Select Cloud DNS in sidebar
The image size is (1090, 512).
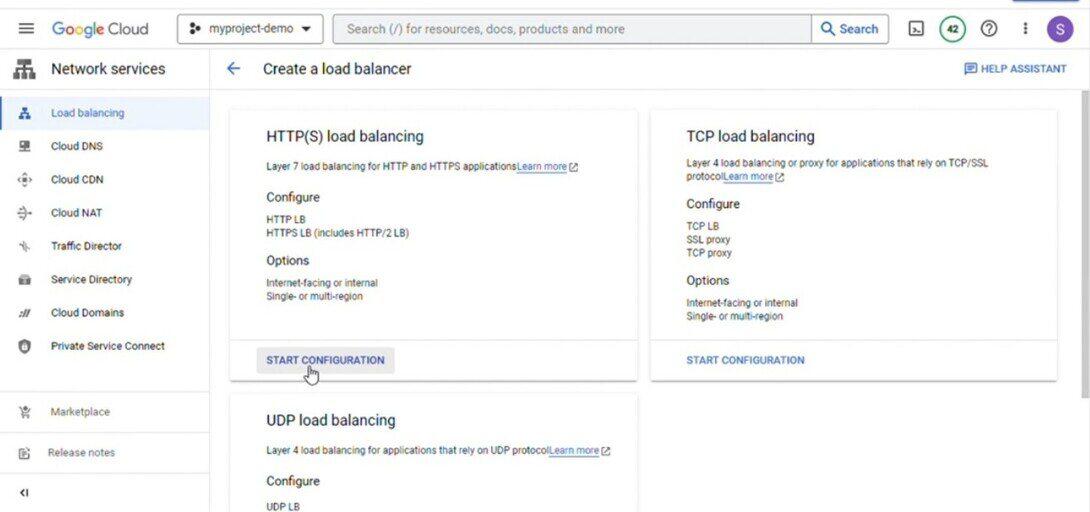point(77,146)
